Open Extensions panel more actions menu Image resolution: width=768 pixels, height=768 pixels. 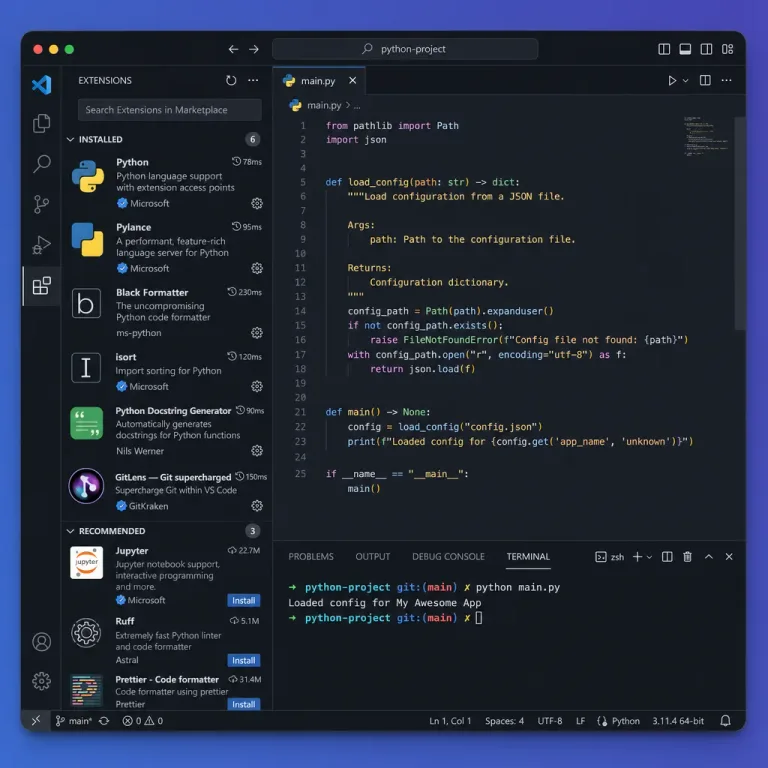point(253,80)
